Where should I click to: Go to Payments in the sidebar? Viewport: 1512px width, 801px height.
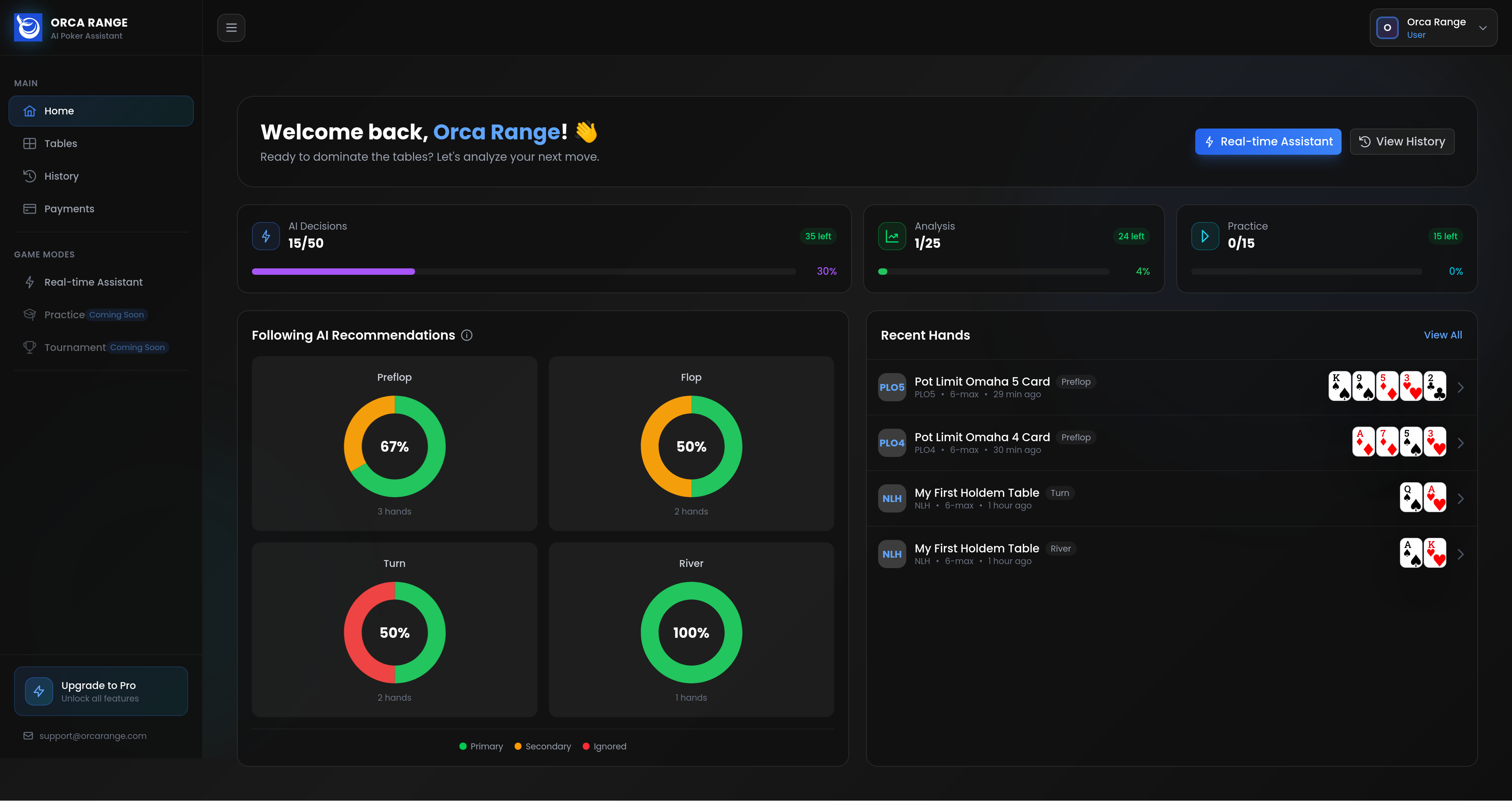coord(69,209)
